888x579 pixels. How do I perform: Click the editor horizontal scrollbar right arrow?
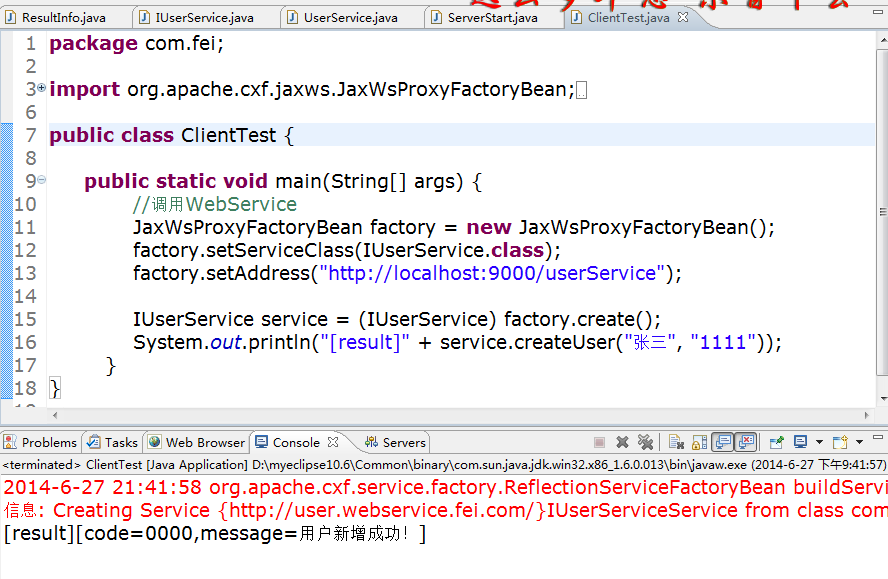(866, 415)
